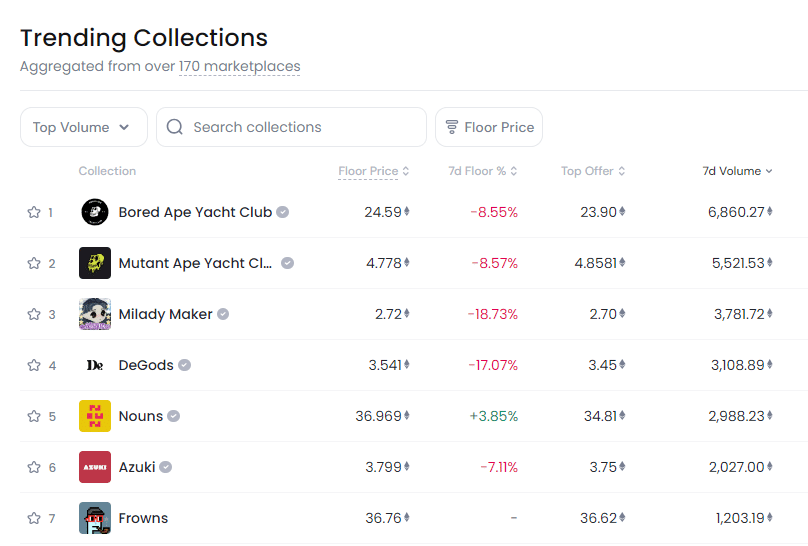Favorite Bored Ape Yacht Club with star
Screen dimensions: 808x546
[x=34, y=212]
